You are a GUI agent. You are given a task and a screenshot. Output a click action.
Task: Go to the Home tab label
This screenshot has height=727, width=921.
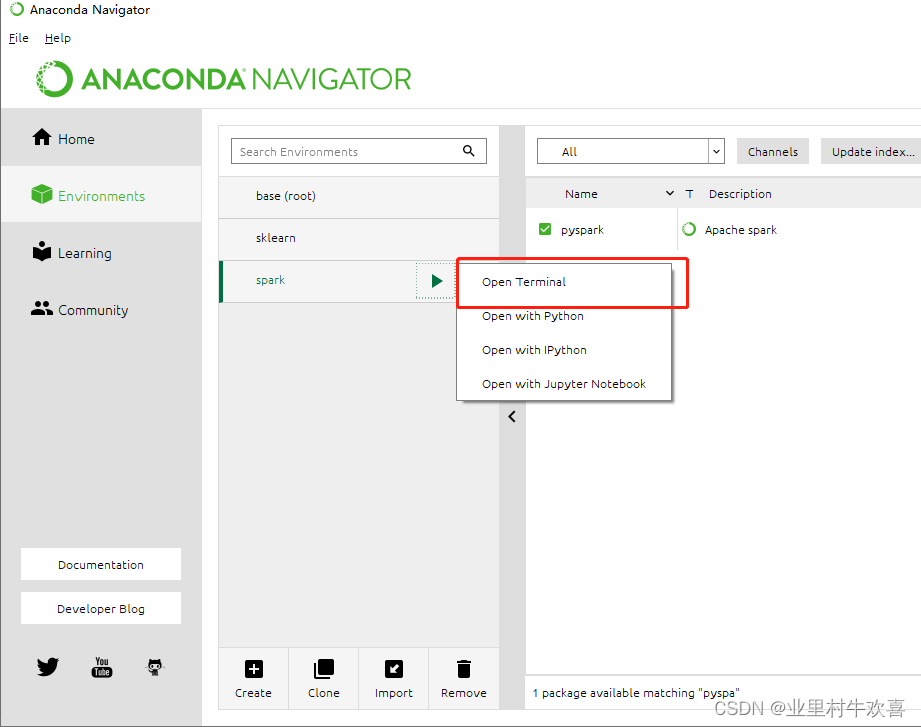76,139
